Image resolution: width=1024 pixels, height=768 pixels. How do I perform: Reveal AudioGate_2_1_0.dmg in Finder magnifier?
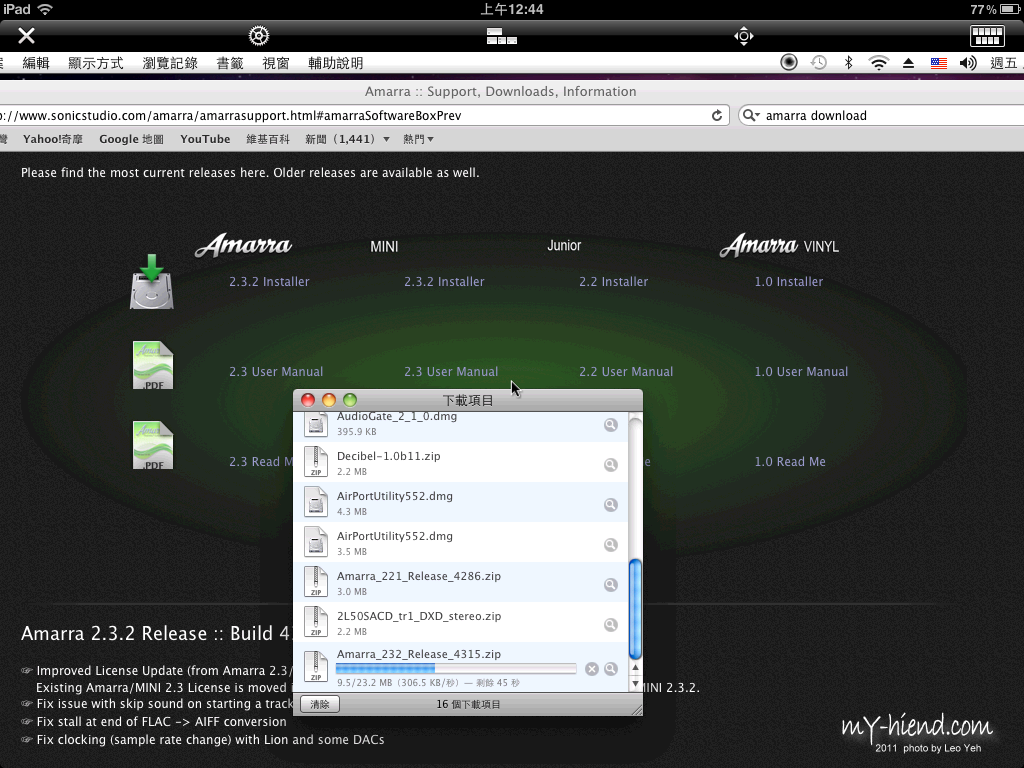pyautogui.click(x=611, y=425)
